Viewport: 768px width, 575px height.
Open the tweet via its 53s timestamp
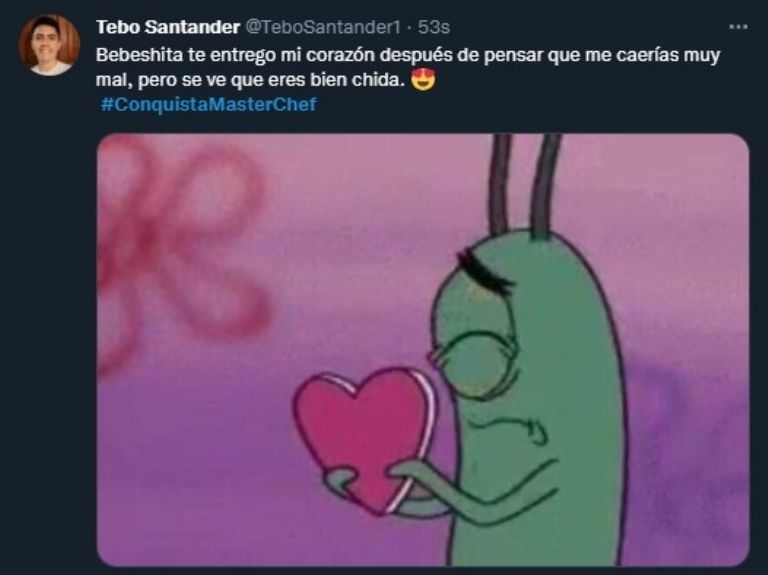tap(433, 27)
